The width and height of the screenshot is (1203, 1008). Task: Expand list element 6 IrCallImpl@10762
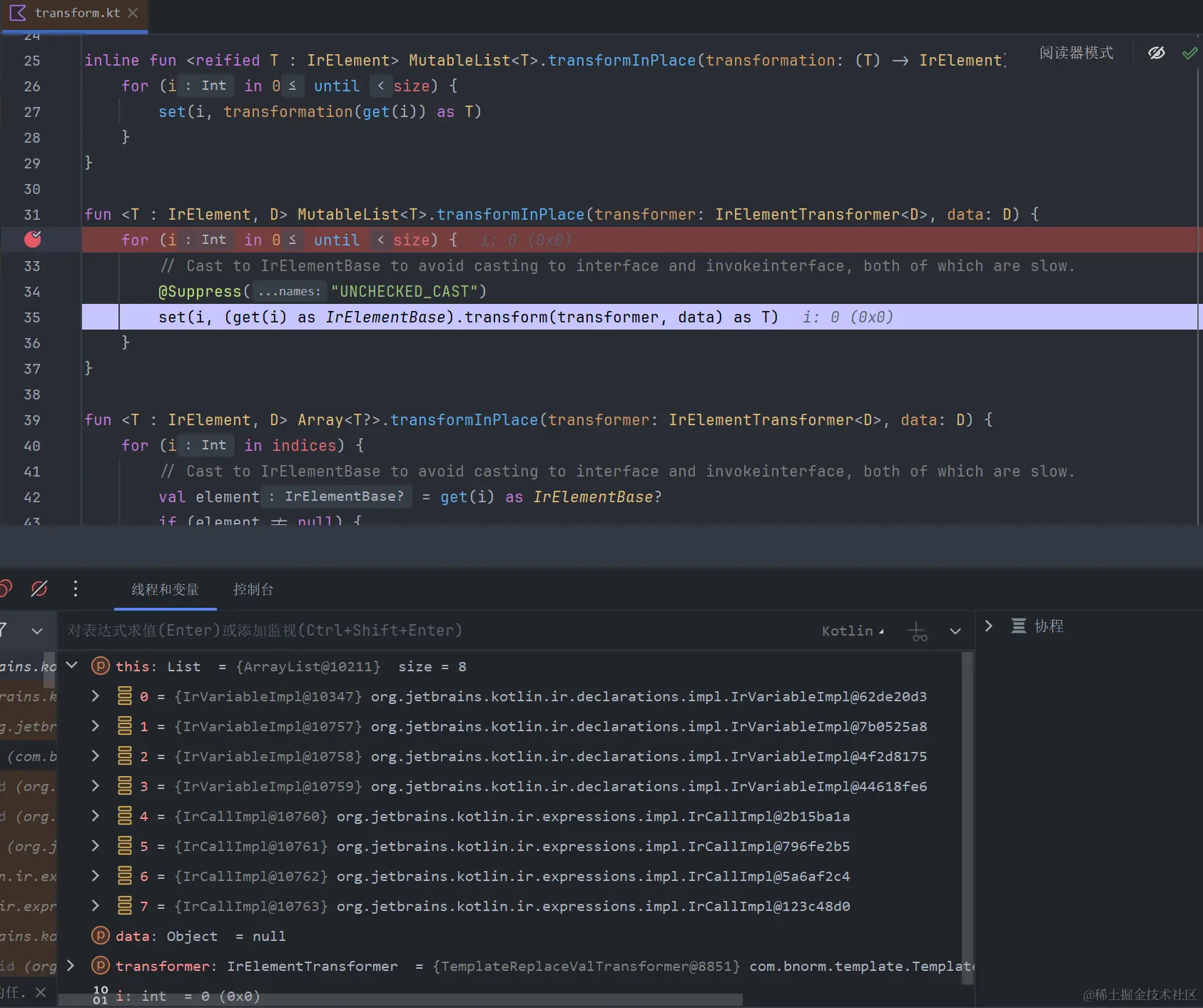click(x=96, y=875)
